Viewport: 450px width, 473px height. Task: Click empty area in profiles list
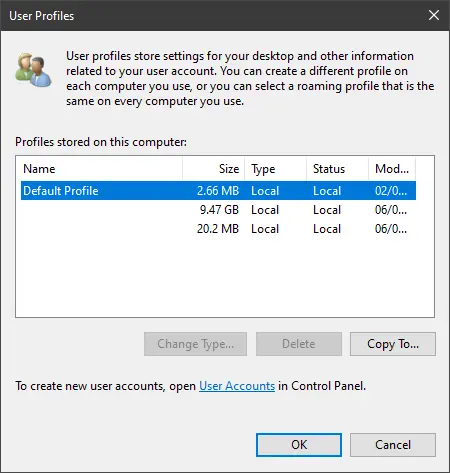tap(225, 277)
